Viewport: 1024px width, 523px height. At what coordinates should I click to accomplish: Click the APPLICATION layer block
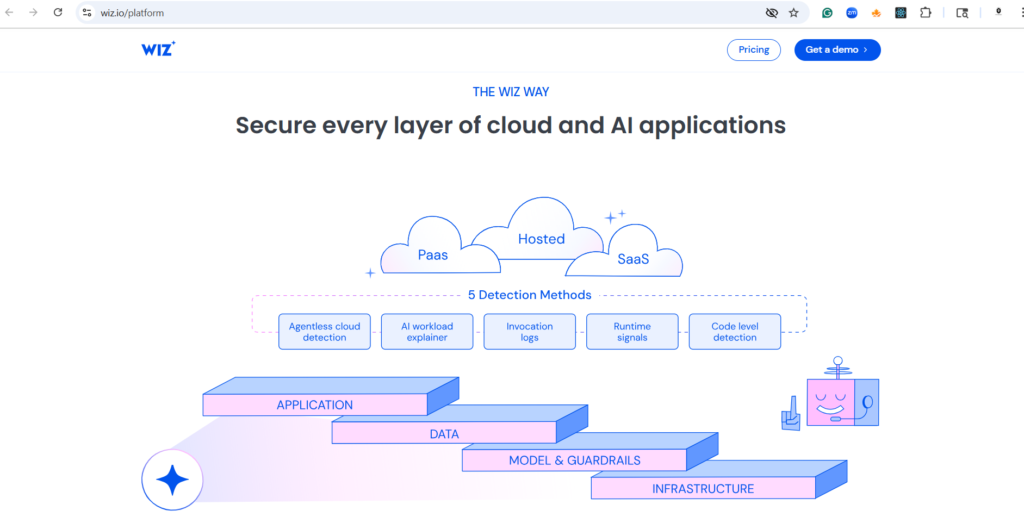pyautogui.click(x=315, y=405)
